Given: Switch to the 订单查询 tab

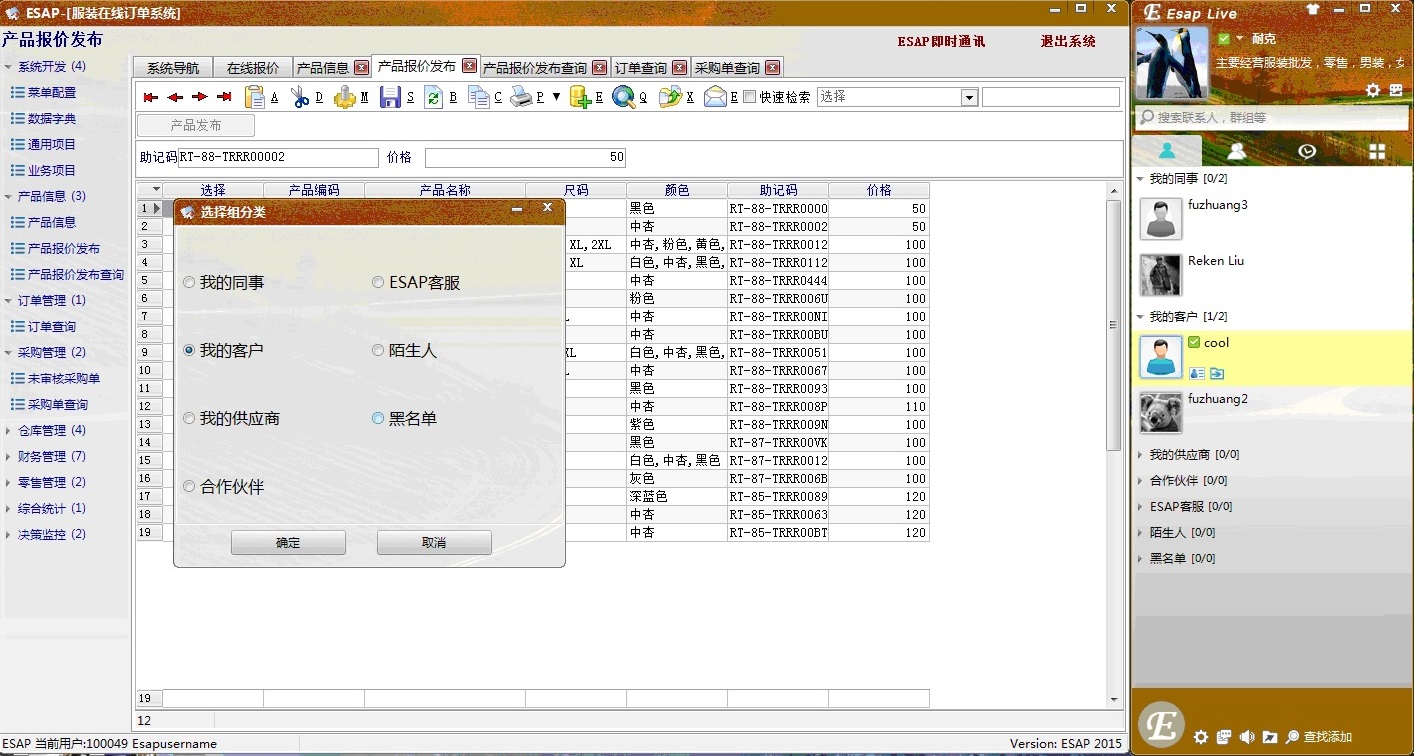Looking at the screenshot, I should (x=640, y=68).
